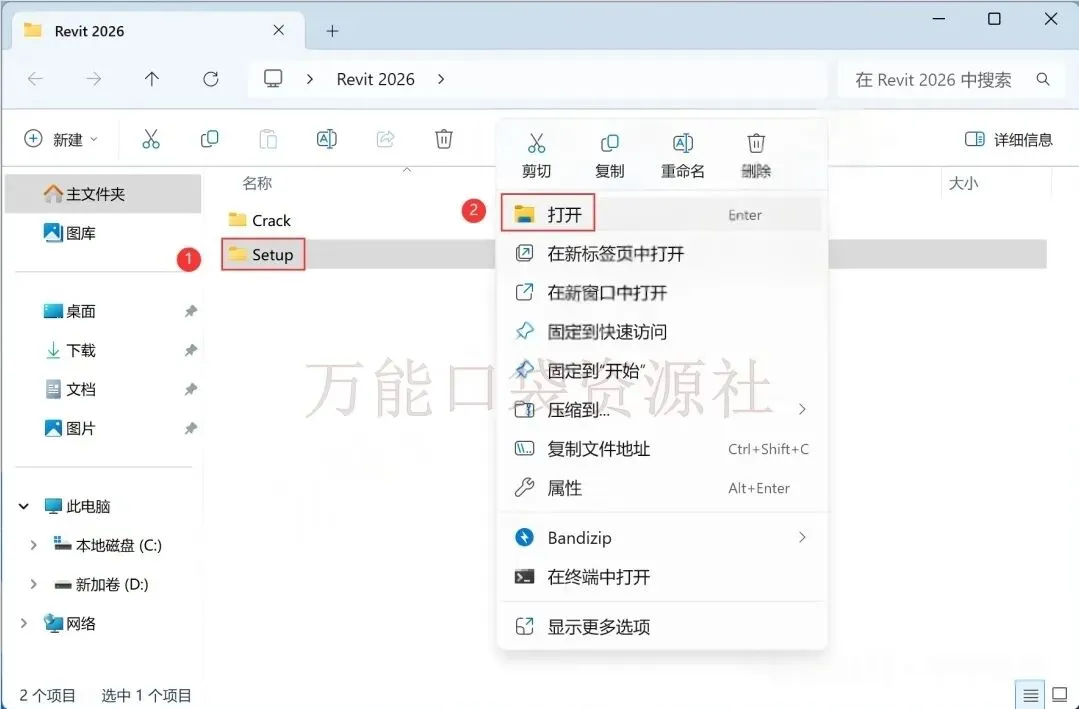
Task: Click the Delete trash icon in the toolbar
Action: [444, 139]
